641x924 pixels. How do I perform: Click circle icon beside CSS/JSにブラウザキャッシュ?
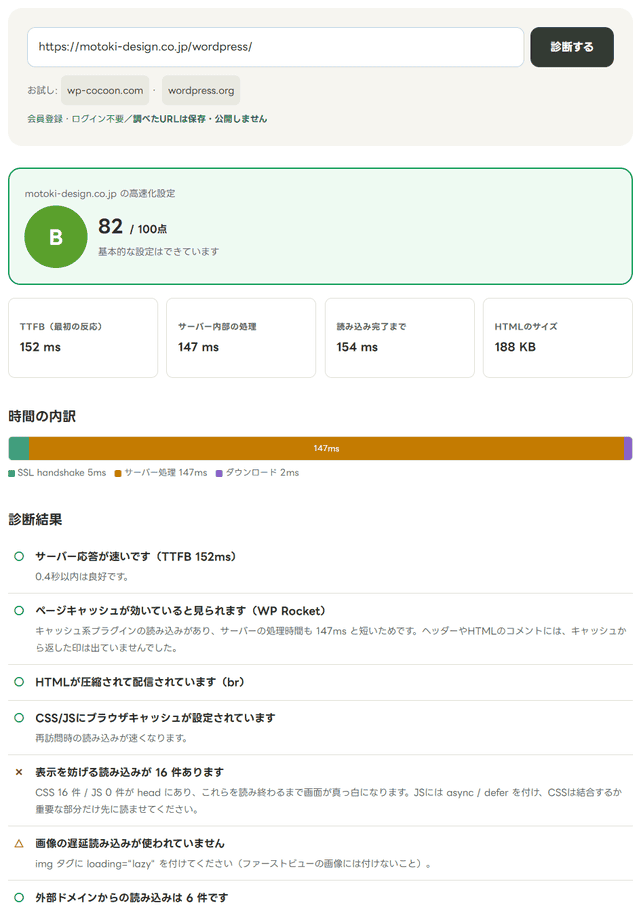pyautogui.click(x=19, y=718)
